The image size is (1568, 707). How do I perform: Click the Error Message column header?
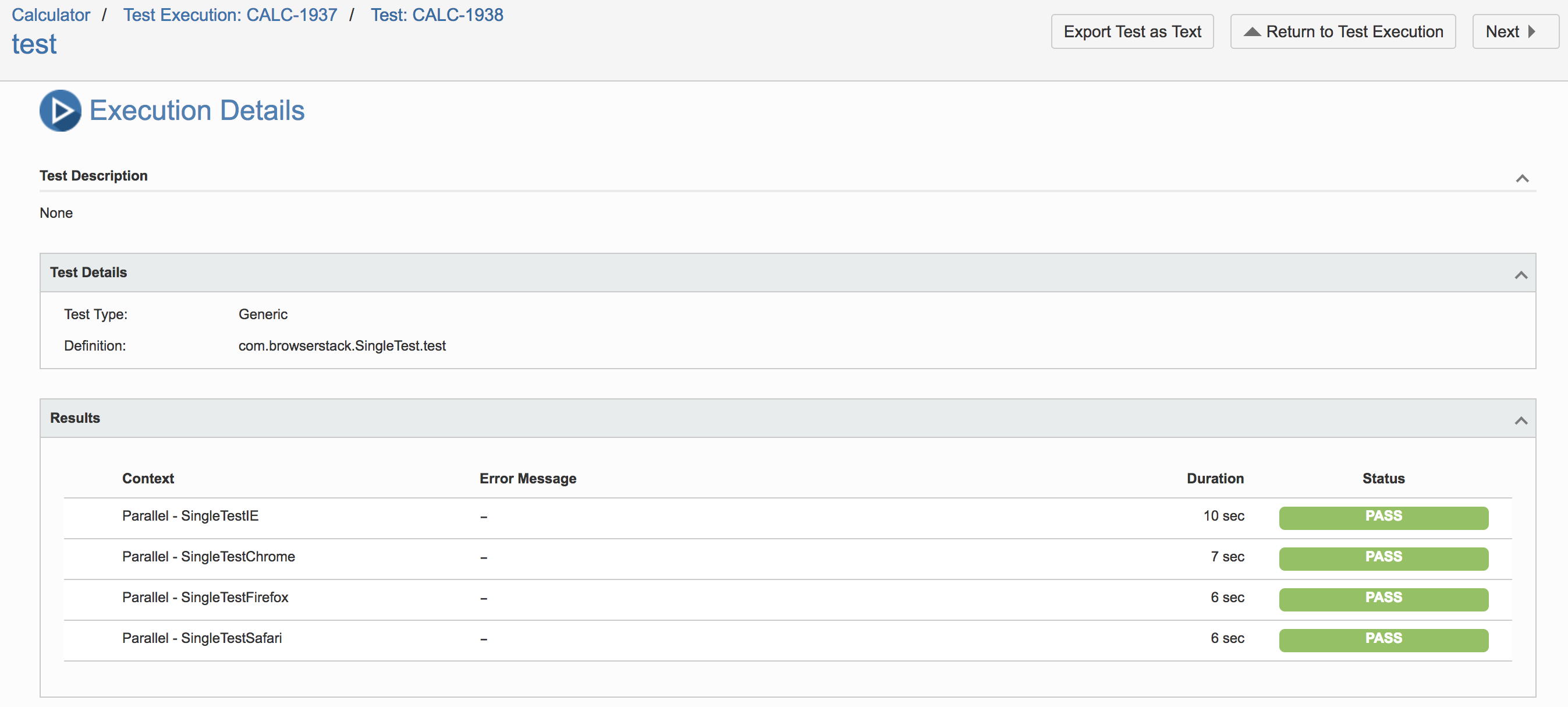pyautogui.click(x=528, y=479)
